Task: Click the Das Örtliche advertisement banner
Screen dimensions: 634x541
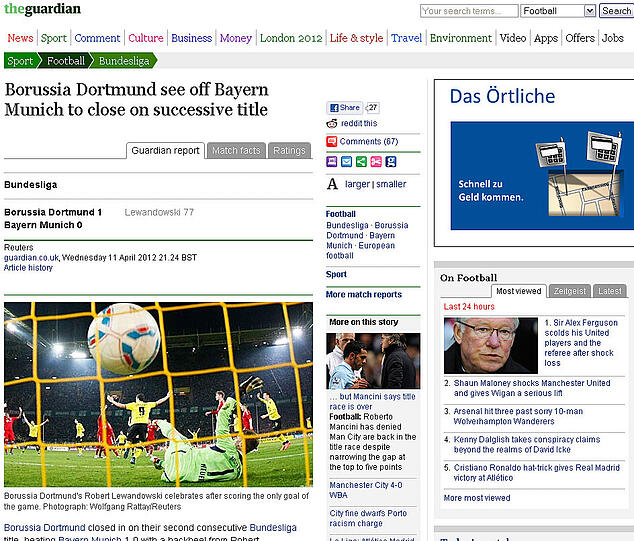Action: pos(534,163)
